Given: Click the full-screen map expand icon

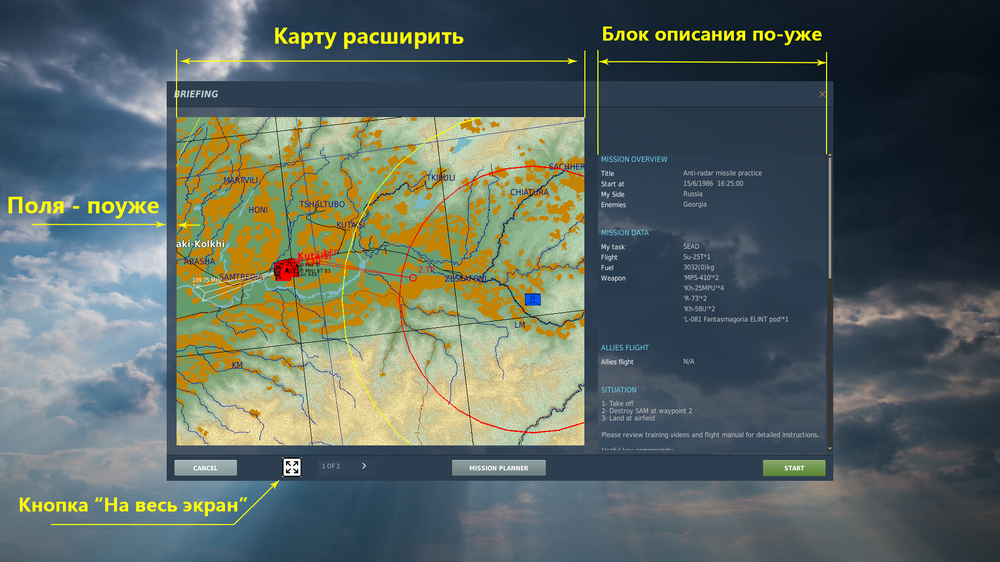Looking at the screenshot, I should (292, 467).
